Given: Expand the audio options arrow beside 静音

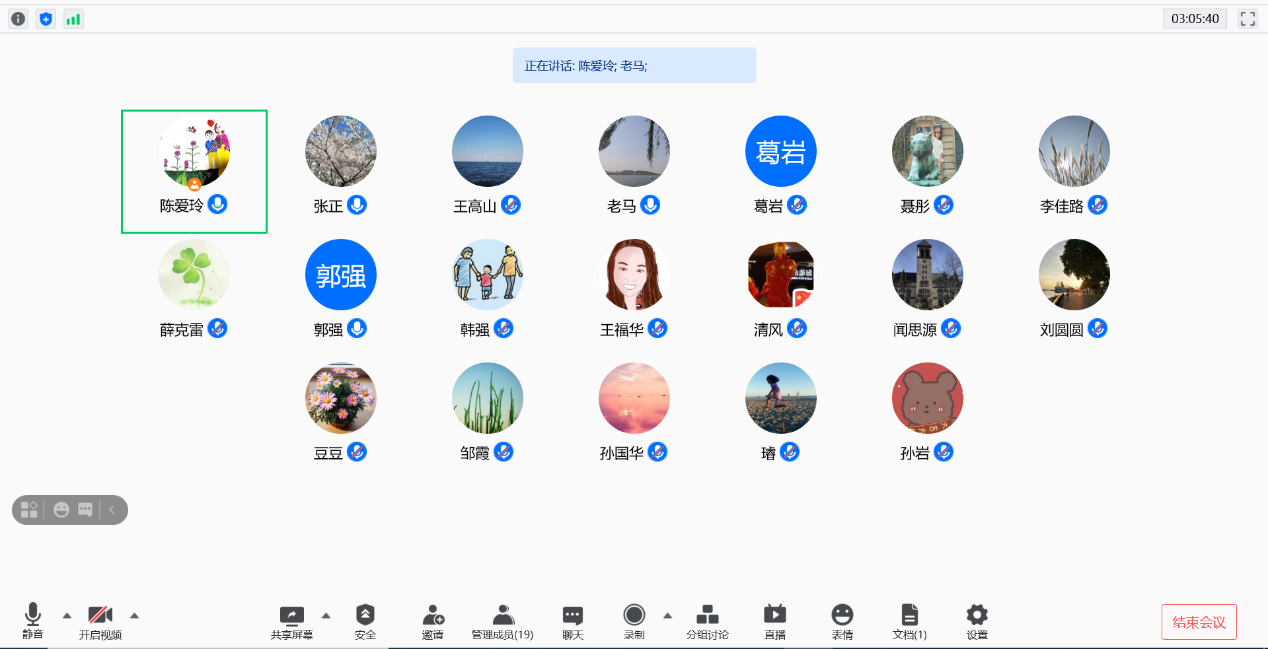Looking at the screenshot, I should (67, 615).
